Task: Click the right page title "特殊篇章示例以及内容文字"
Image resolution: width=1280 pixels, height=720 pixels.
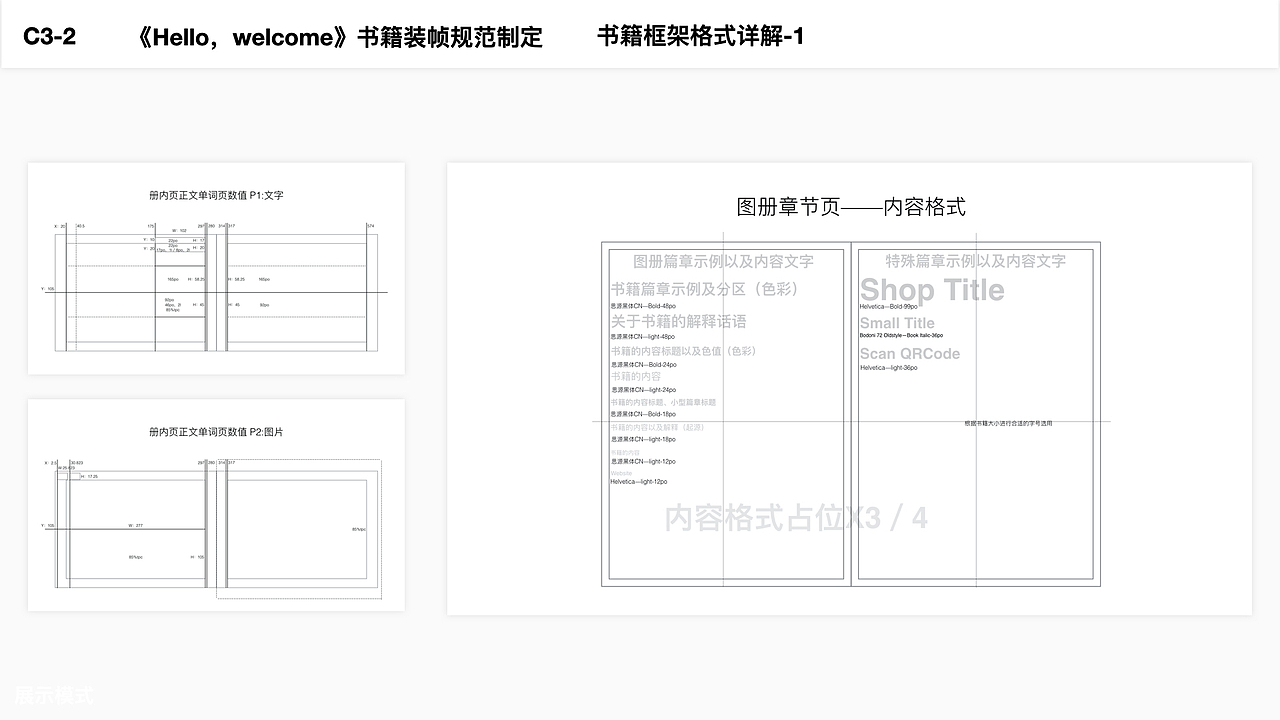Action: [976, 261]
